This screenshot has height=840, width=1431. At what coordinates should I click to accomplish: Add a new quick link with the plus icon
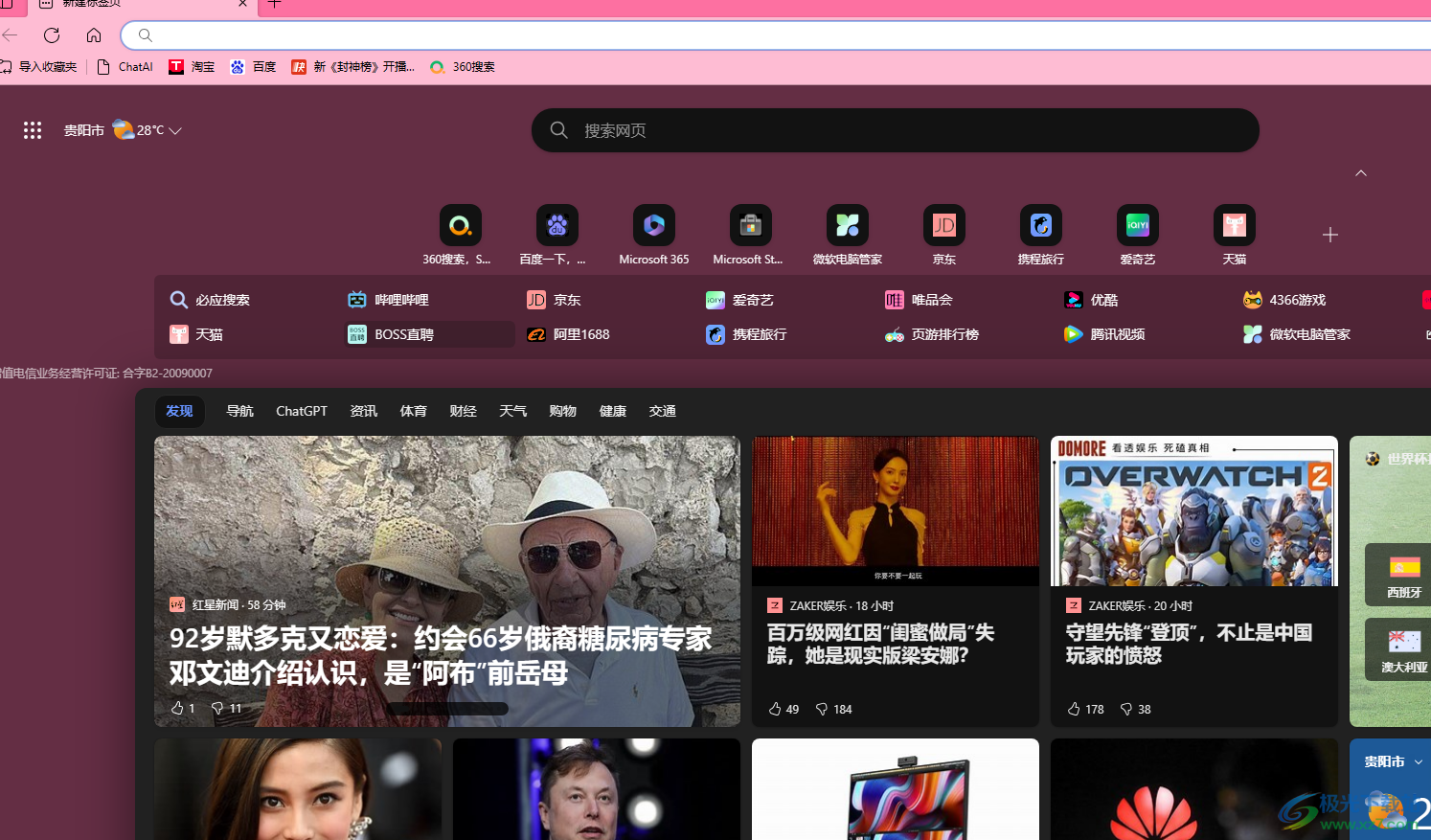click(1329, 235)
